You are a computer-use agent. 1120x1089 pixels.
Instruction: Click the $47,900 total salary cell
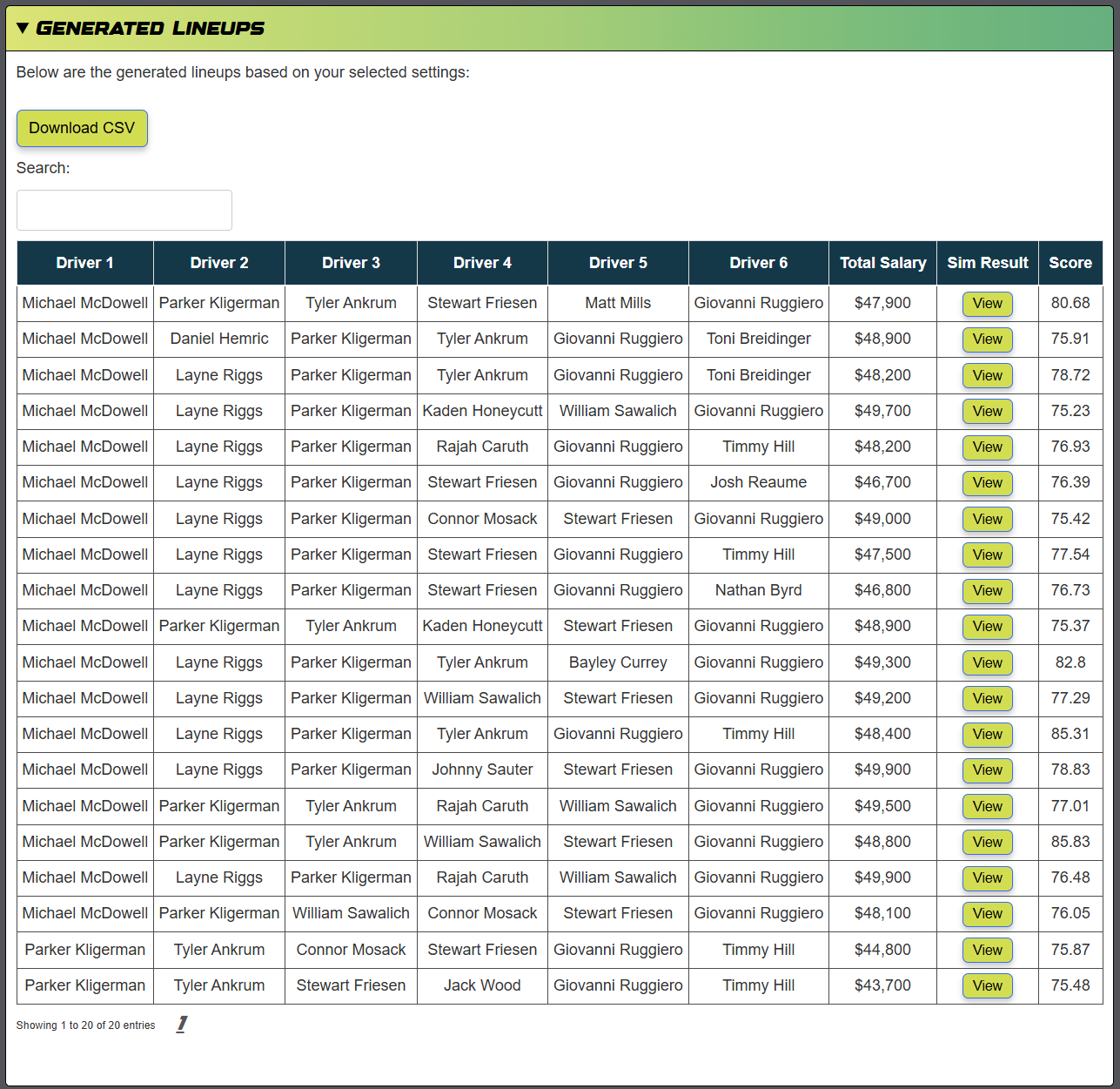[882, 303]
